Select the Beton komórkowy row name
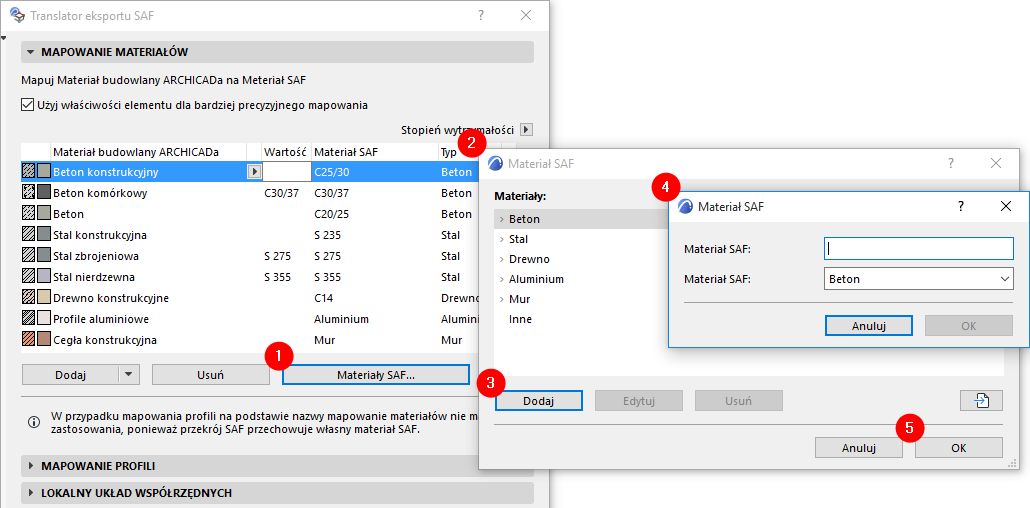This screenshot has height=508, width=1030. [100, 193]
